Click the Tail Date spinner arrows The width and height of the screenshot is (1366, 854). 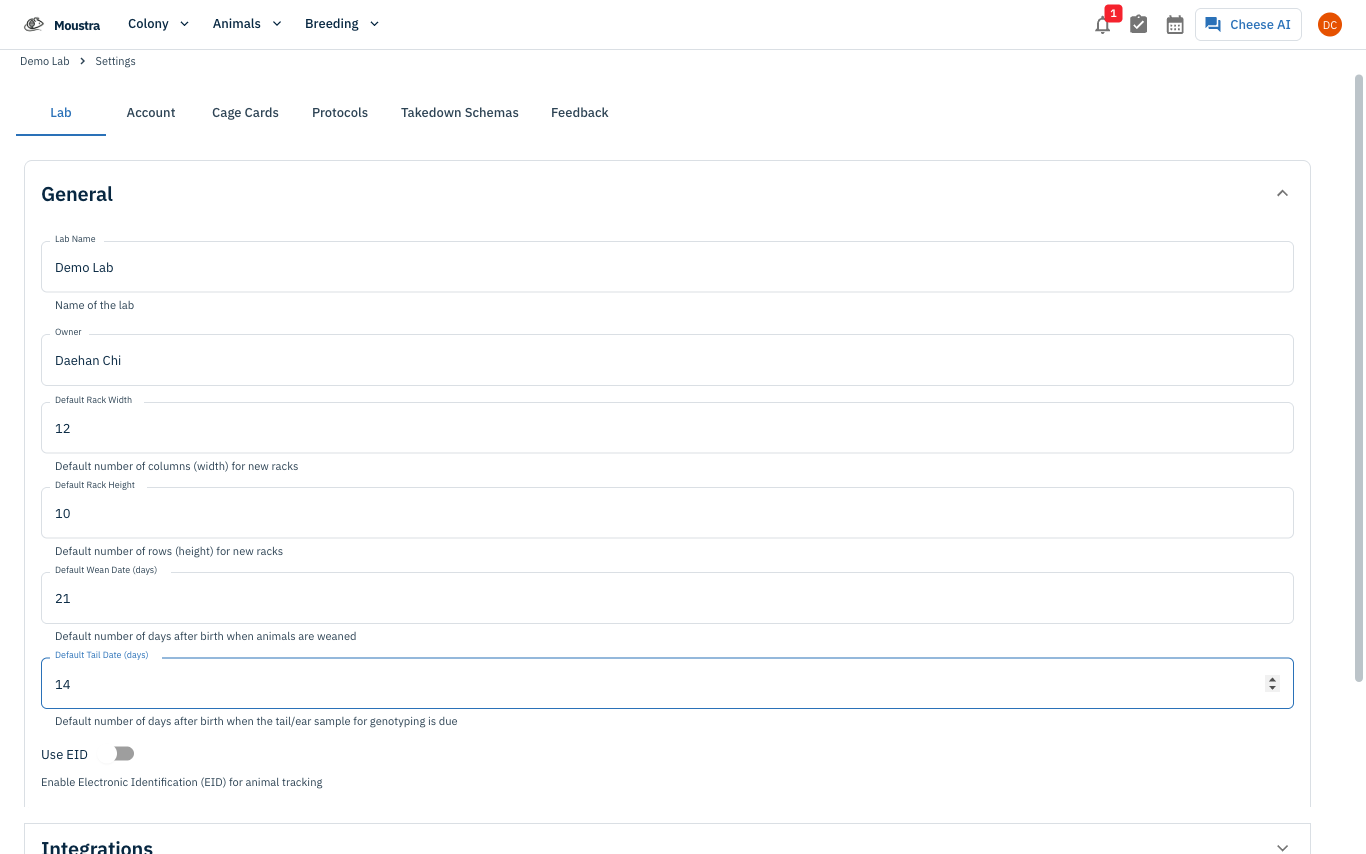pos(1272,684)
